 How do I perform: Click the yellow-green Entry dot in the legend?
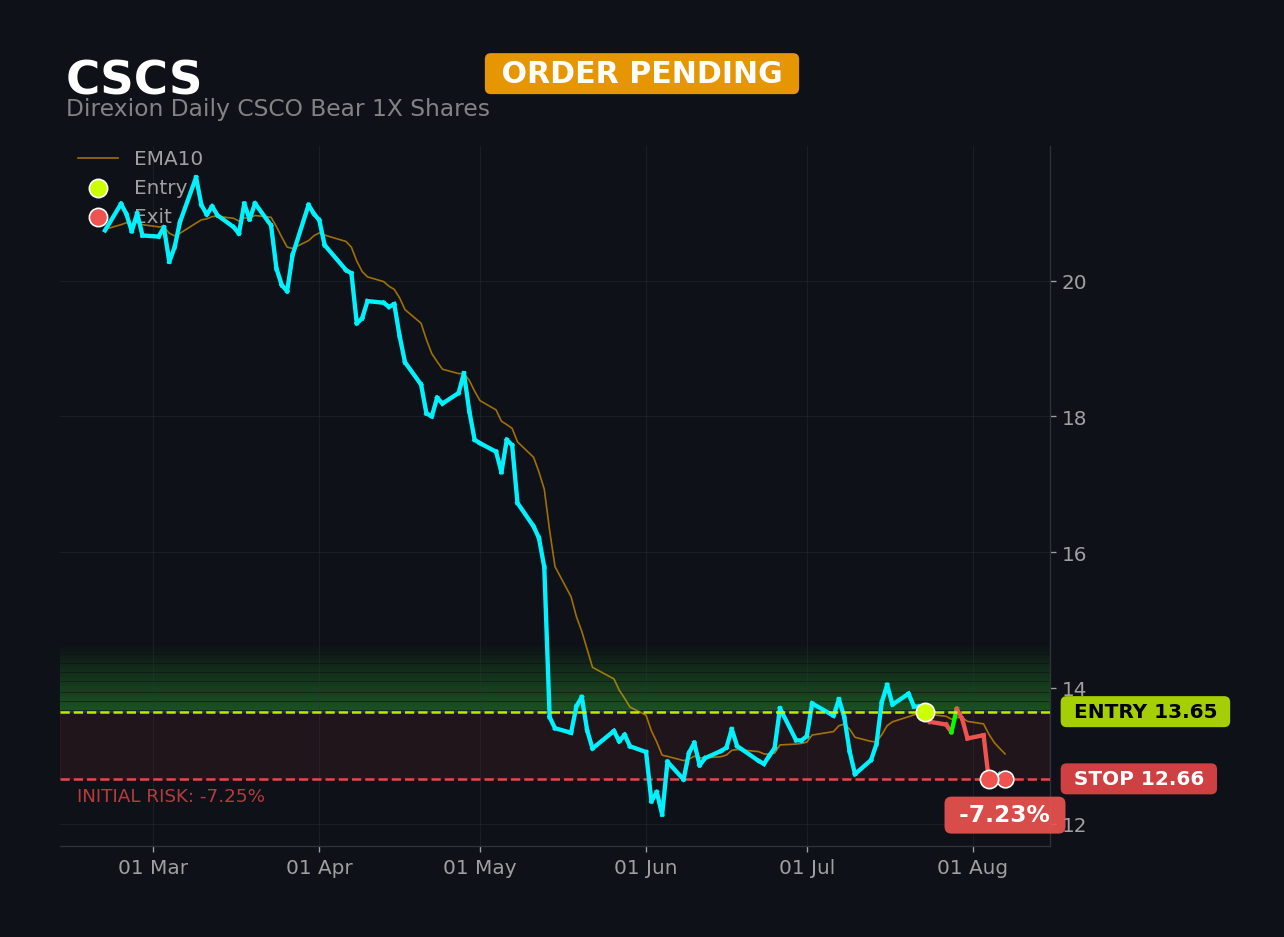coord(98,188)
